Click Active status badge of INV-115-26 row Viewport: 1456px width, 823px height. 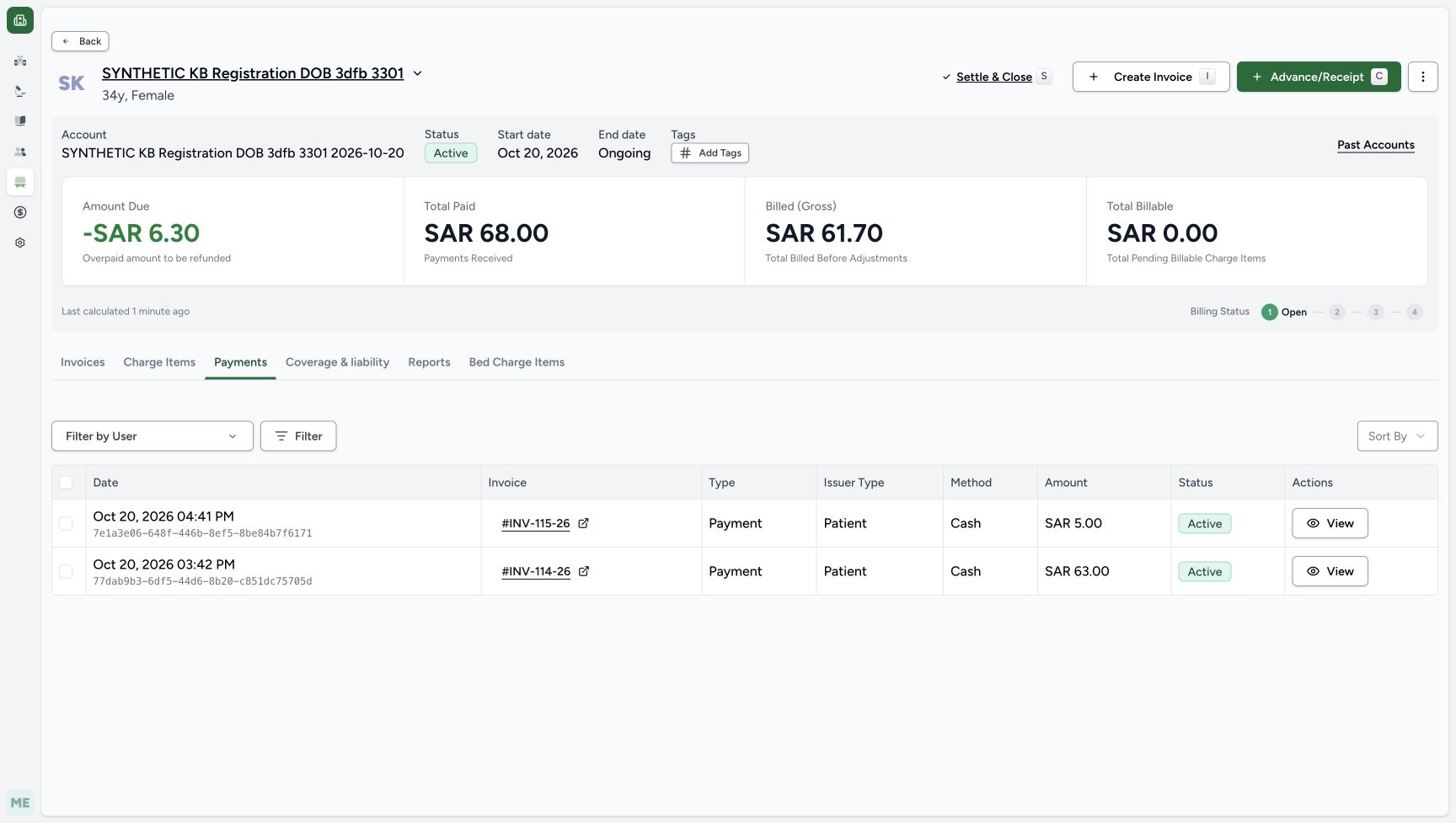pyautogui.click(x=1205, y=524)
